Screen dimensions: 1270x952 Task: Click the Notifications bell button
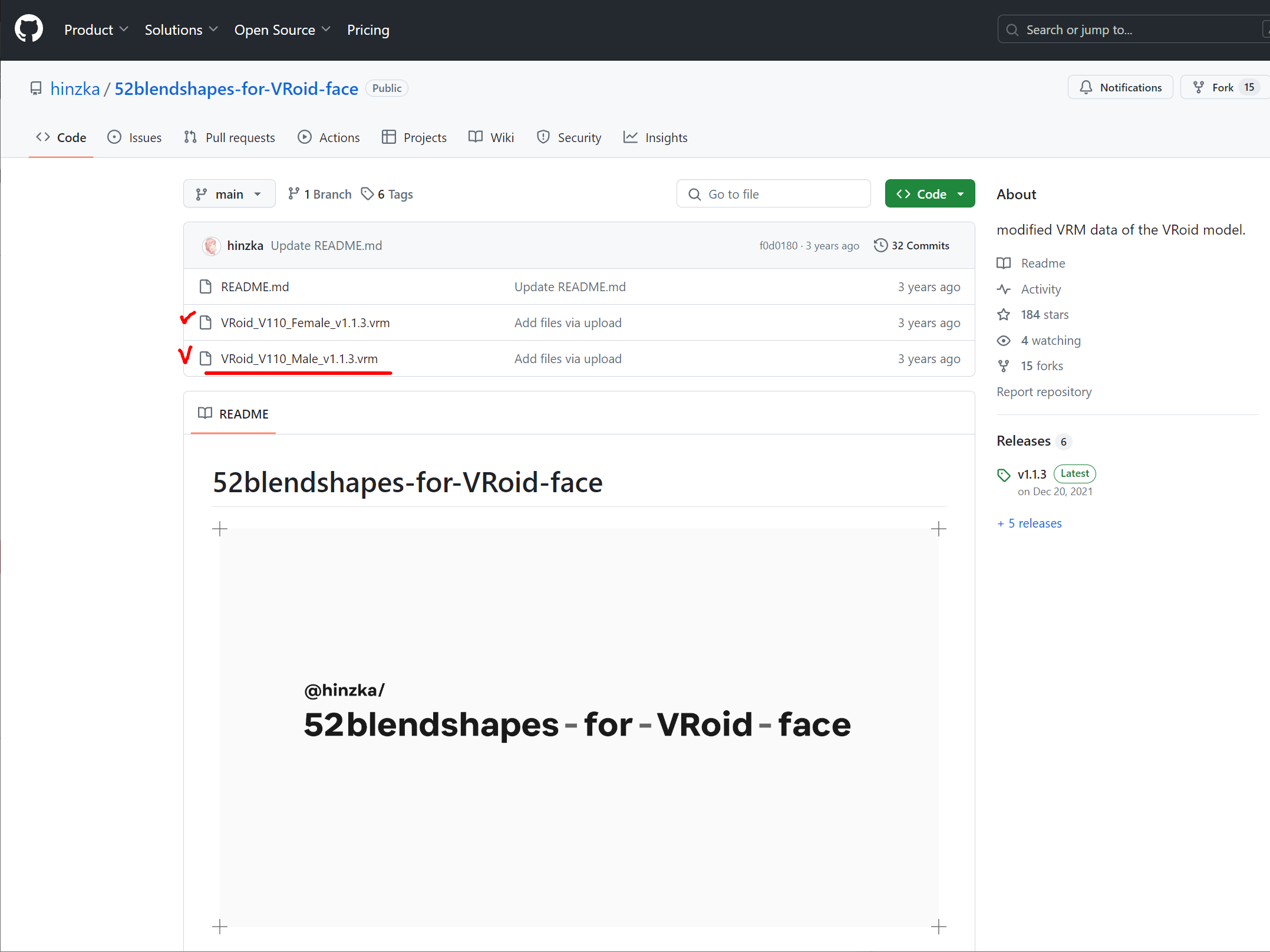point(1120,87)
